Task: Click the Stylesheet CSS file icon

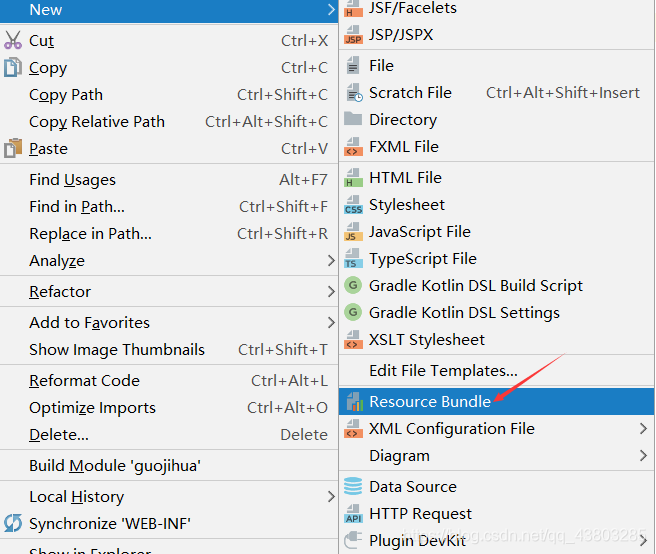Action: click(353, 205)
